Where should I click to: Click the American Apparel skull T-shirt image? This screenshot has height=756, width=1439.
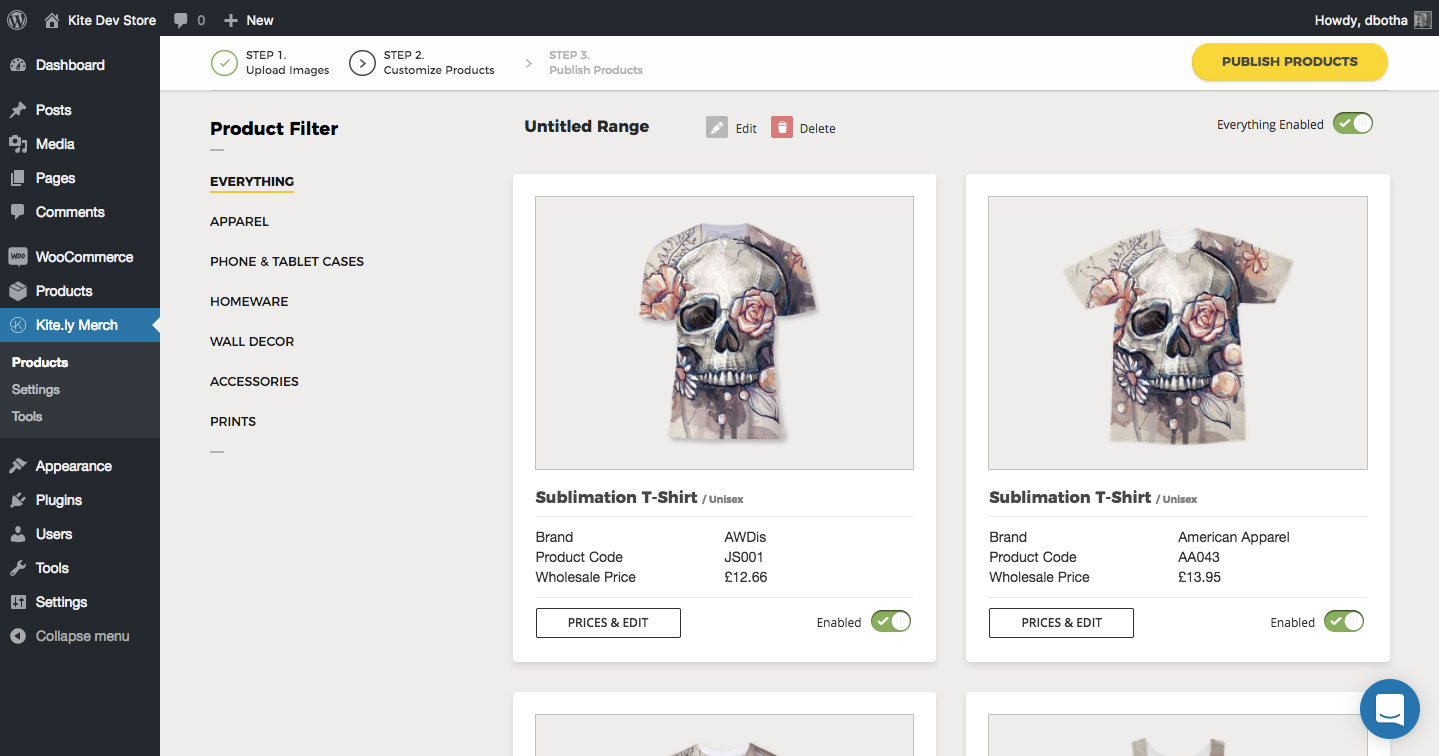(1177, 333)
